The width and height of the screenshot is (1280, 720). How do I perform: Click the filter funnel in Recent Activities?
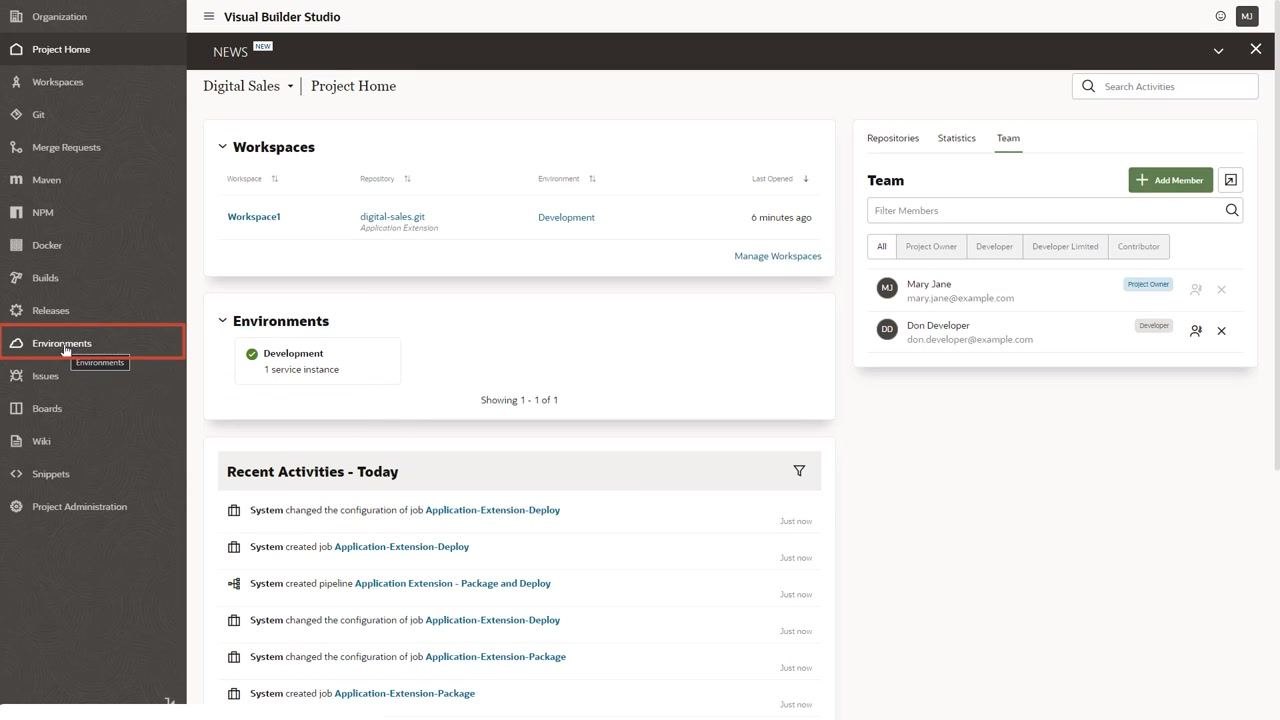[x=799, y=471]
